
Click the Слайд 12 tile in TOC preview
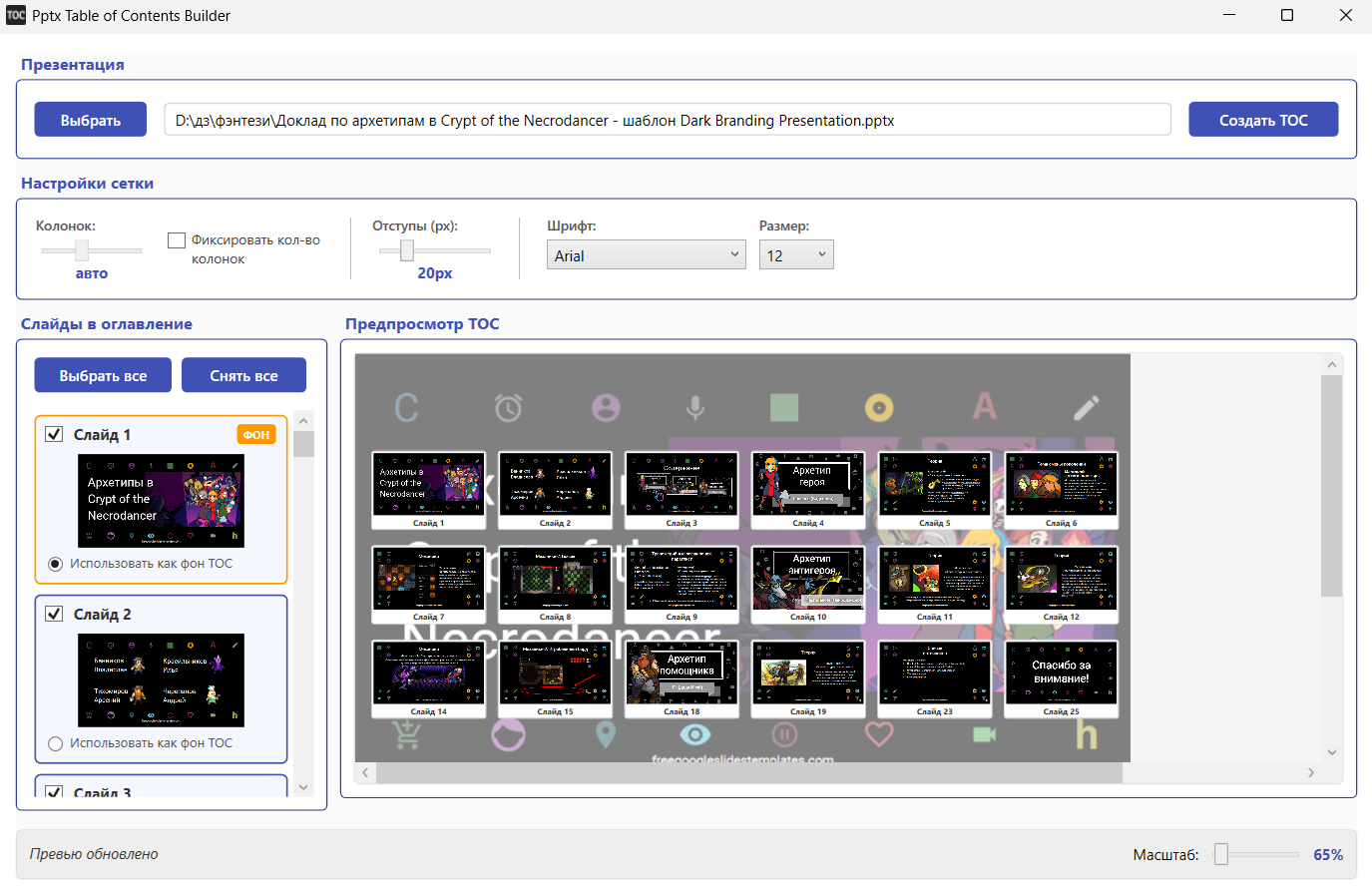[1062, 584]
